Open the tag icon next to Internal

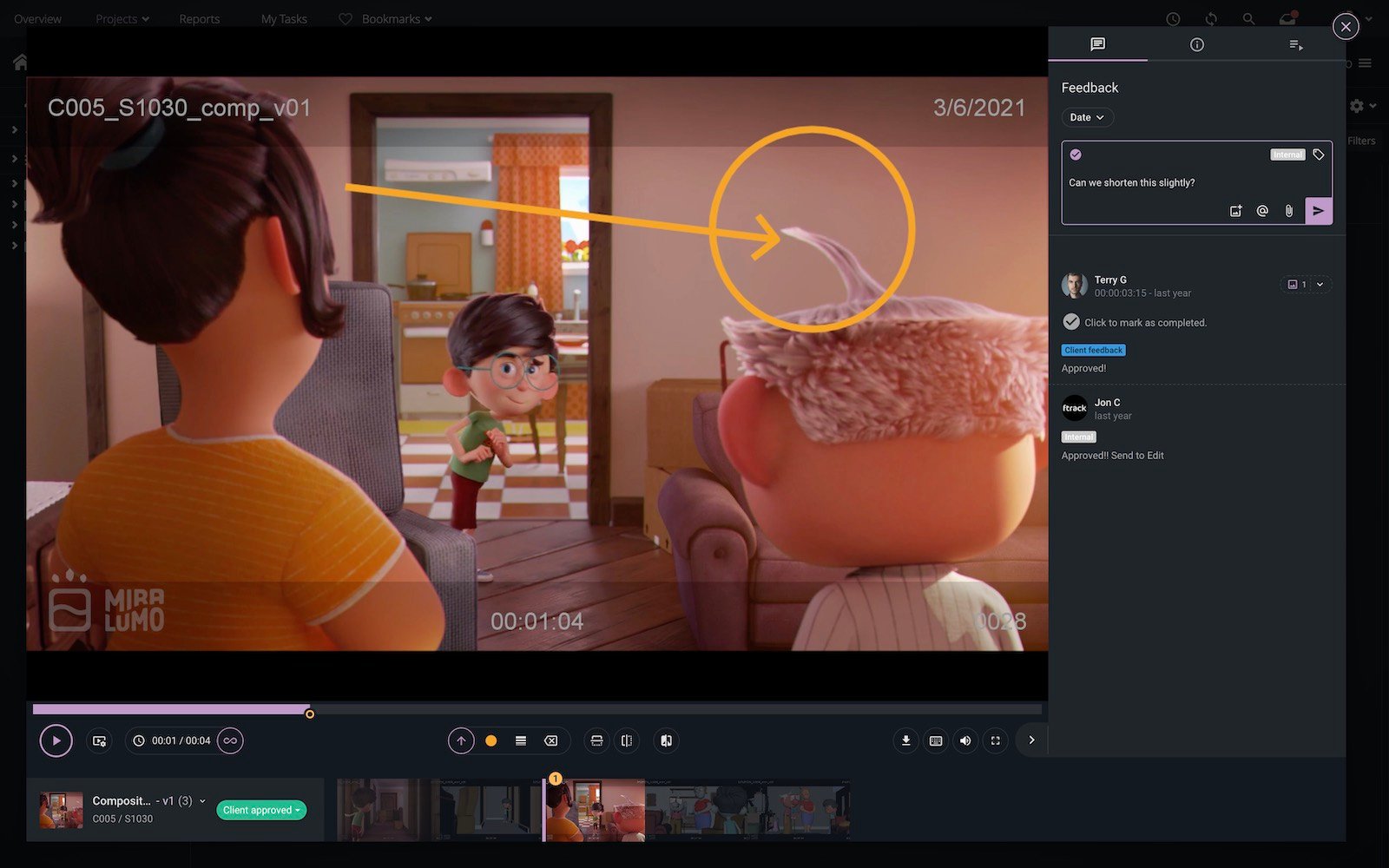[x=1319, y=155]
